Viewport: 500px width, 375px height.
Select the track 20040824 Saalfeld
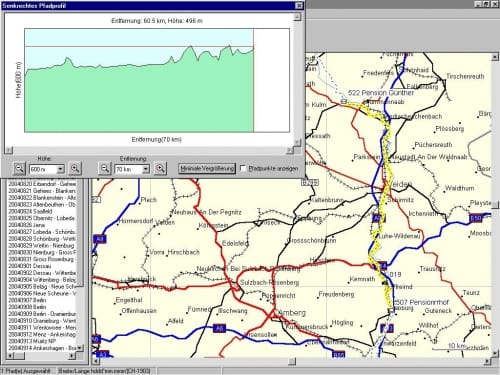[x=30, y=211]
